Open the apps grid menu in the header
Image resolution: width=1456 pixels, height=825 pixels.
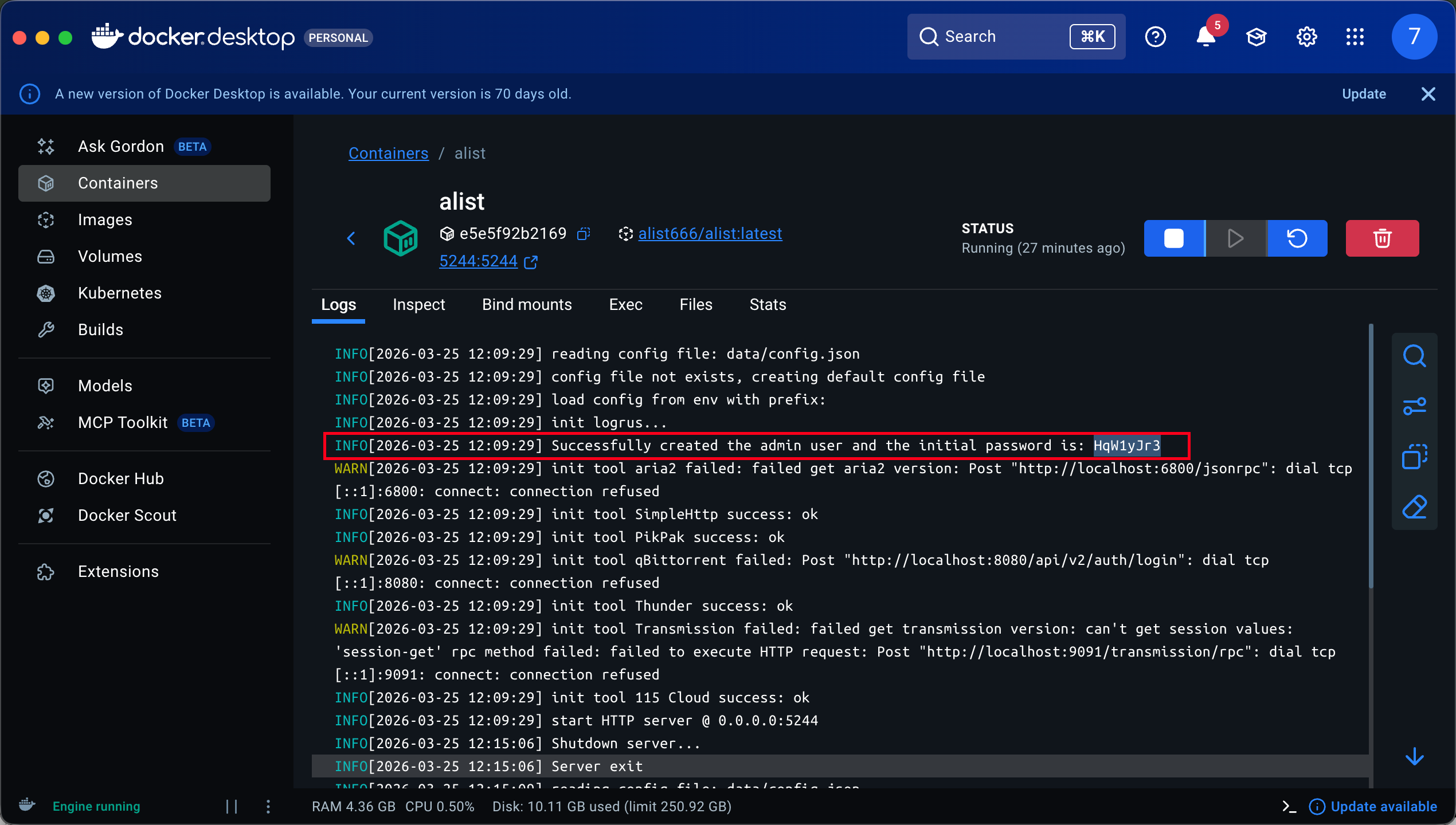point(1355,37)
